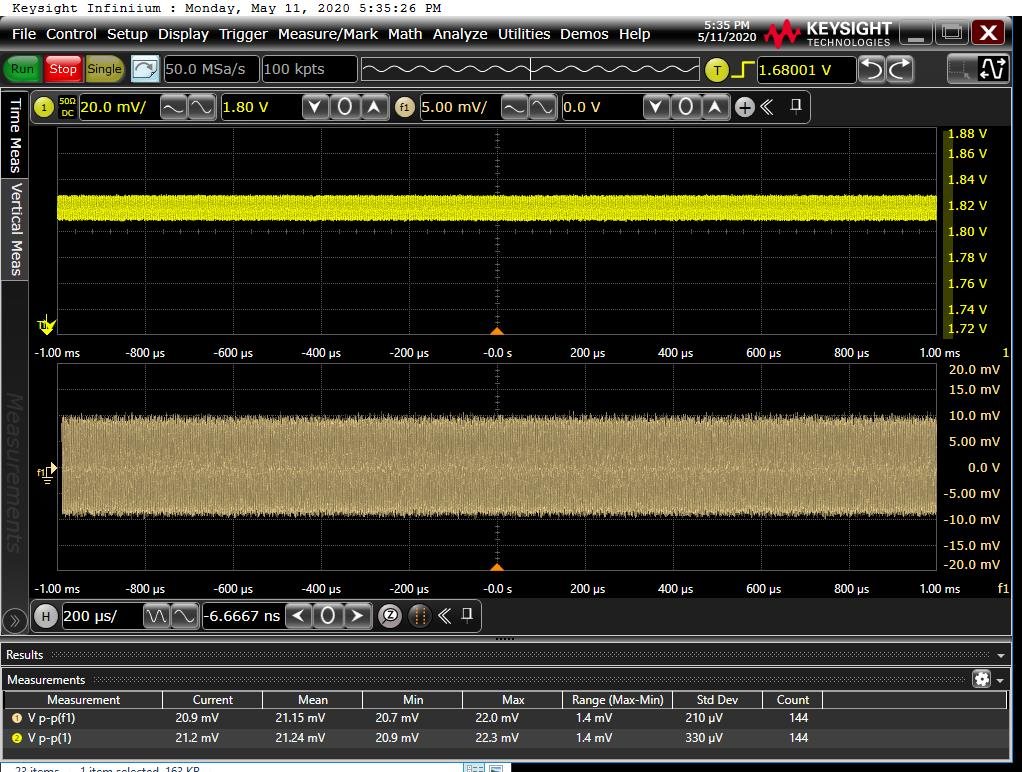Click the horizontal Zoom magnifier icon

(391, 616)
